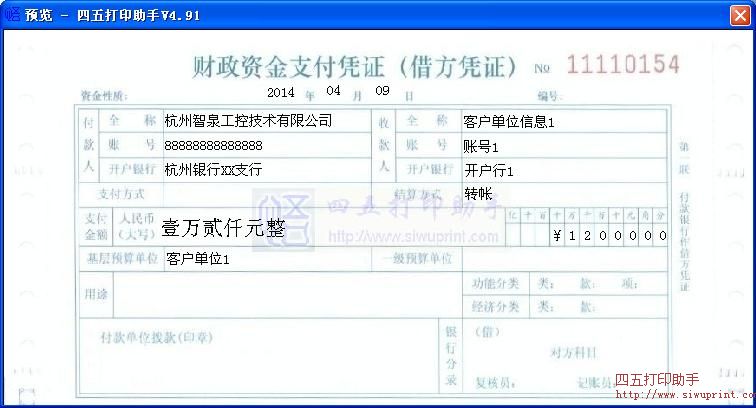Screen dimensions: 756x408
Task: Close the preview window
Action: tap(740, 15)
